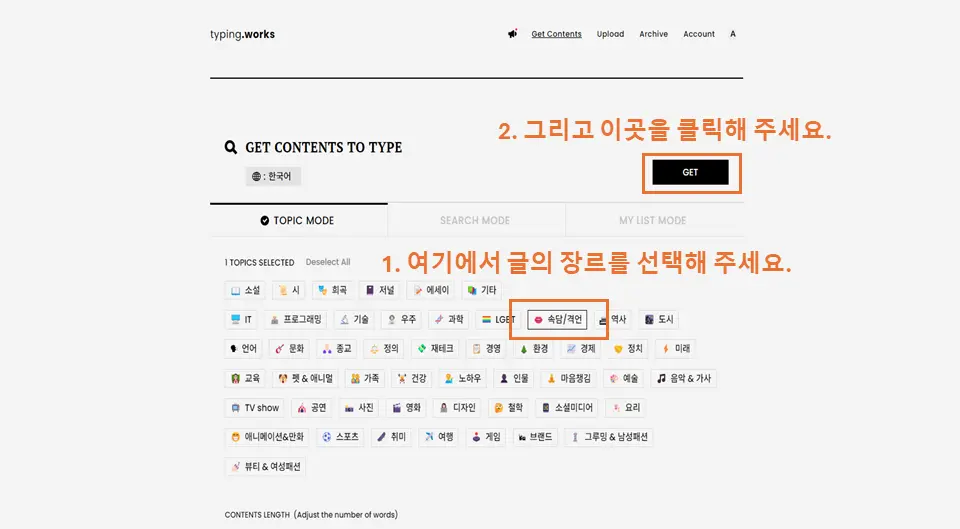Select the 언어 topic

point(243,349)
